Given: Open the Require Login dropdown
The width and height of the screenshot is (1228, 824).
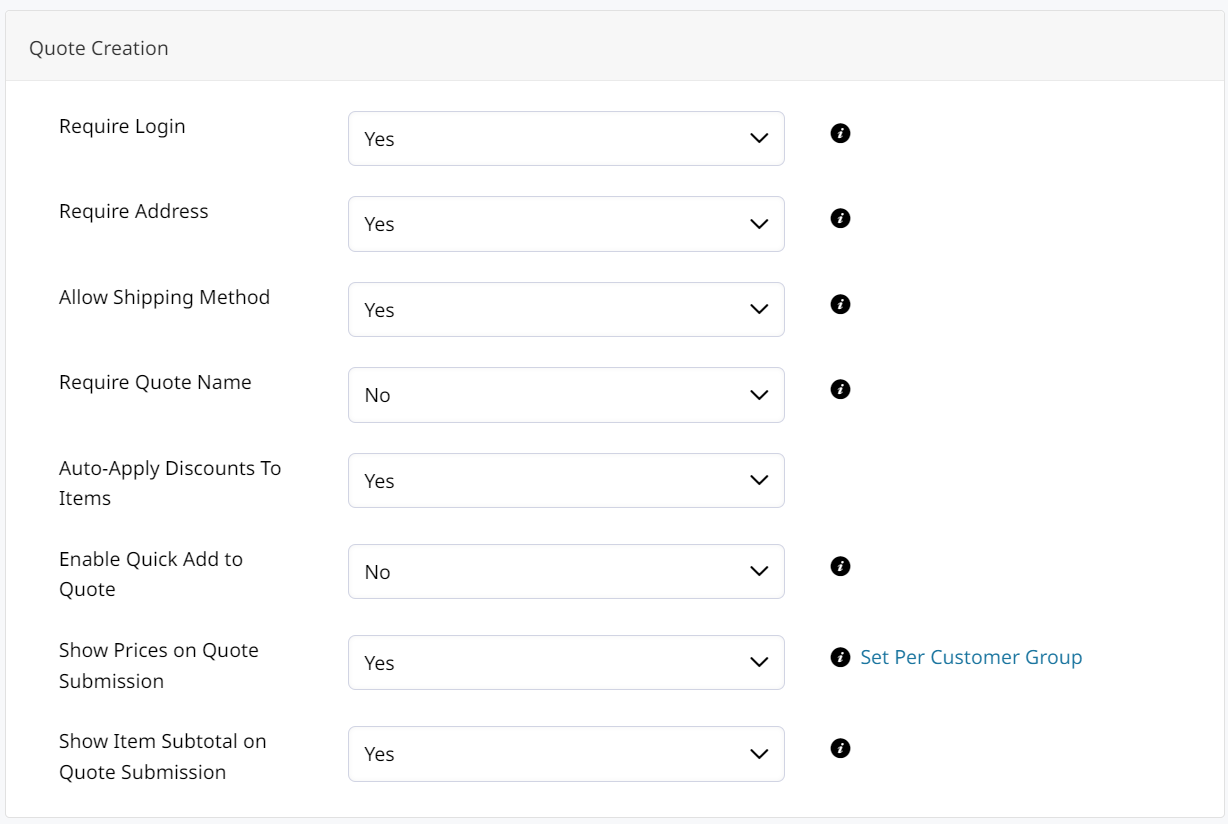Looking at the screenshot, I should [566, 139].
